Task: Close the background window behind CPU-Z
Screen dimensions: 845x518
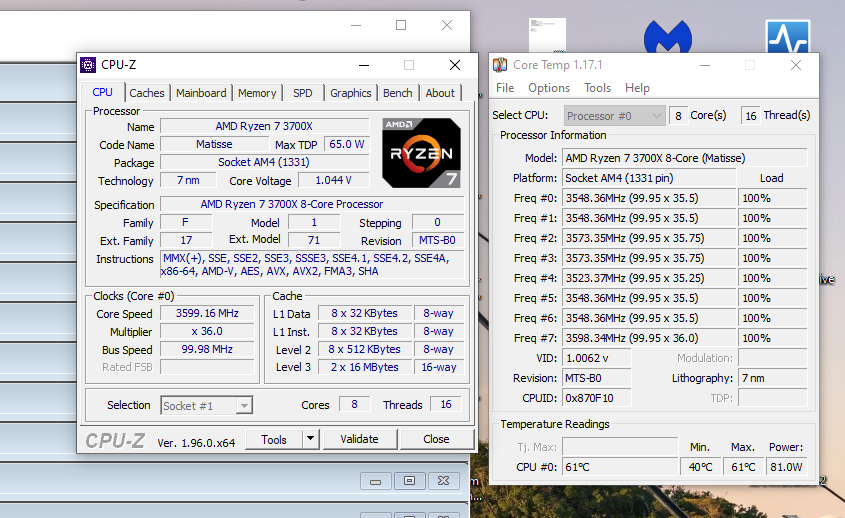Action: [447, 25]
